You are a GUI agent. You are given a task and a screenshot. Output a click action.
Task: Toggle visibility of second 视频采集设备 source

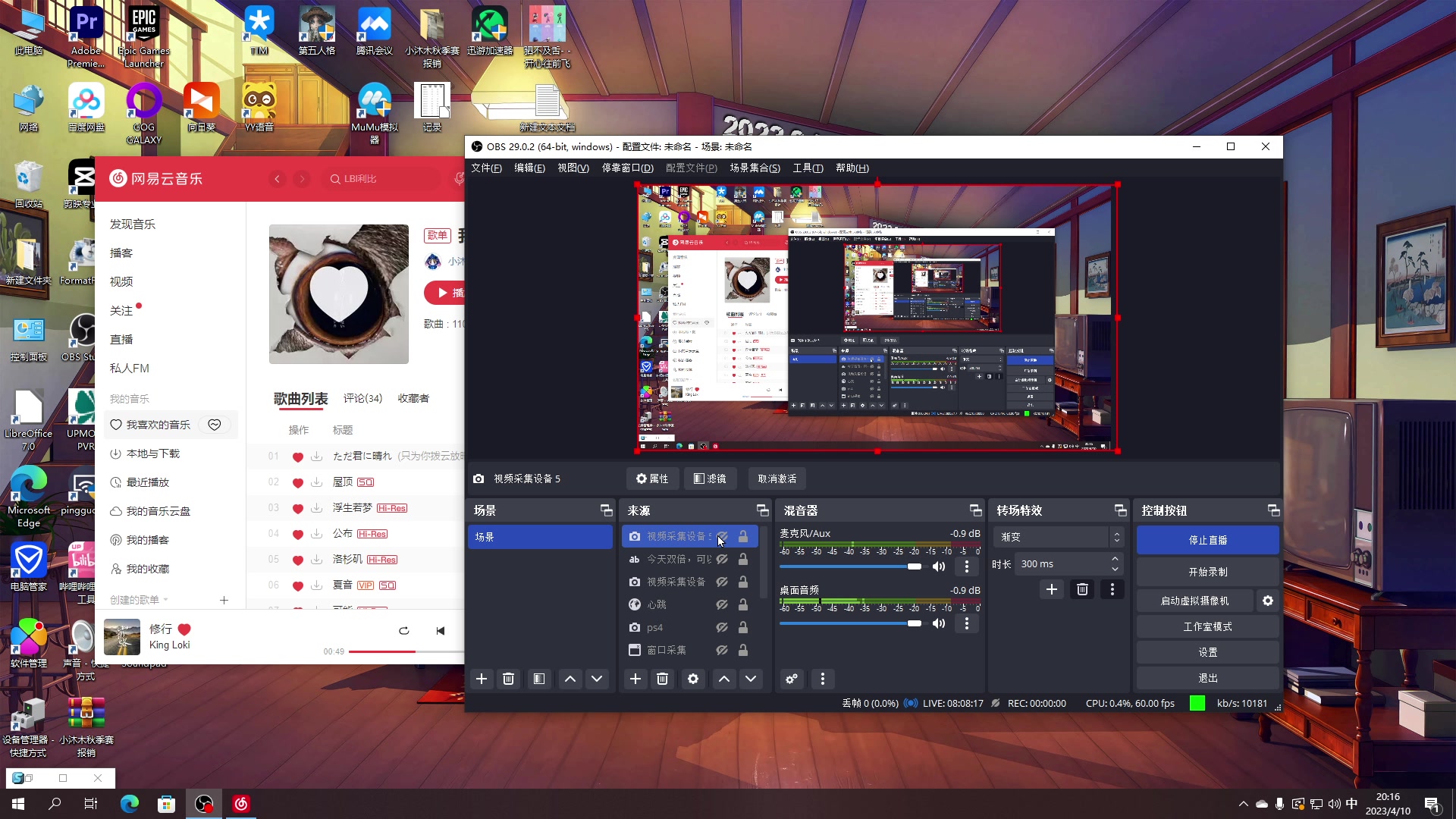coord(722,582)
